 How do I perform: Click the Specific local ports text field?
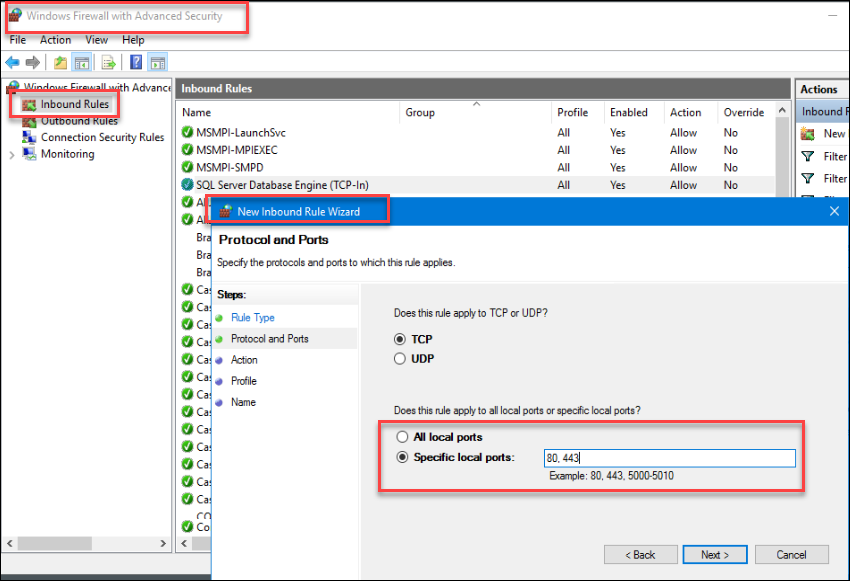(x=669, y=458)
